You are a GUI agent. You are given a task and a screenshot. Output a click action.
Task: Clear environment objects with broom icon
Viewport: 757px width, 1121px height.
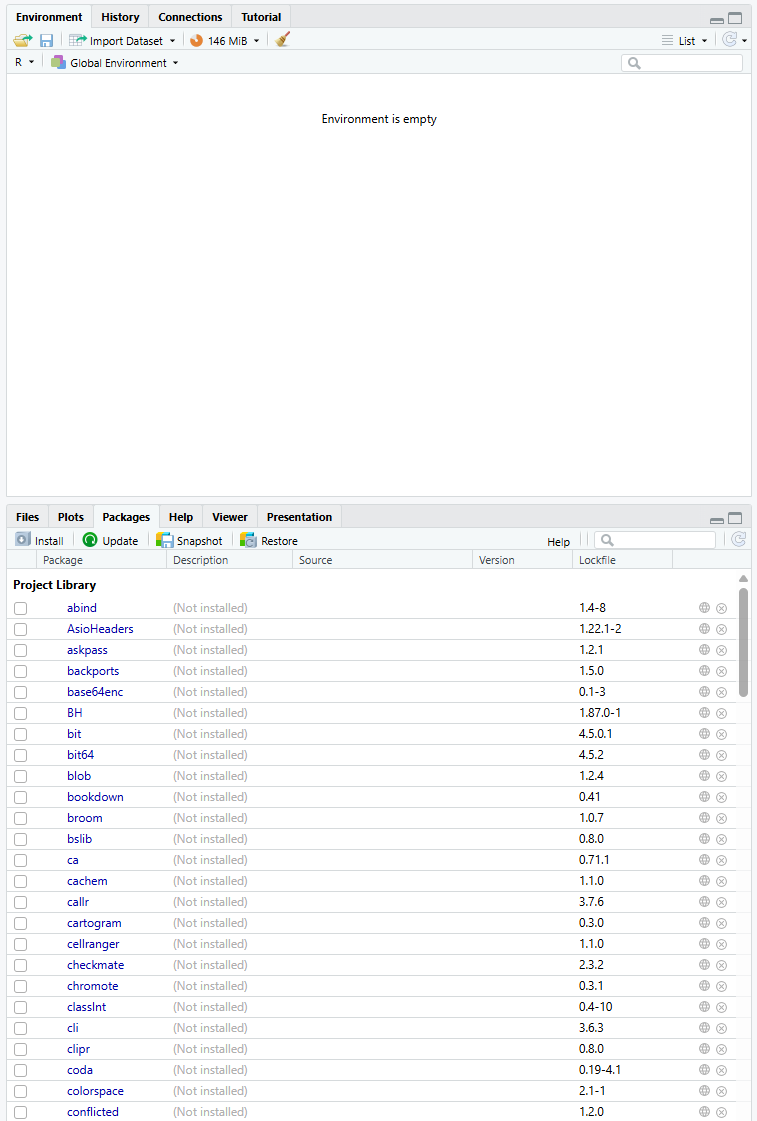[283, 40]
